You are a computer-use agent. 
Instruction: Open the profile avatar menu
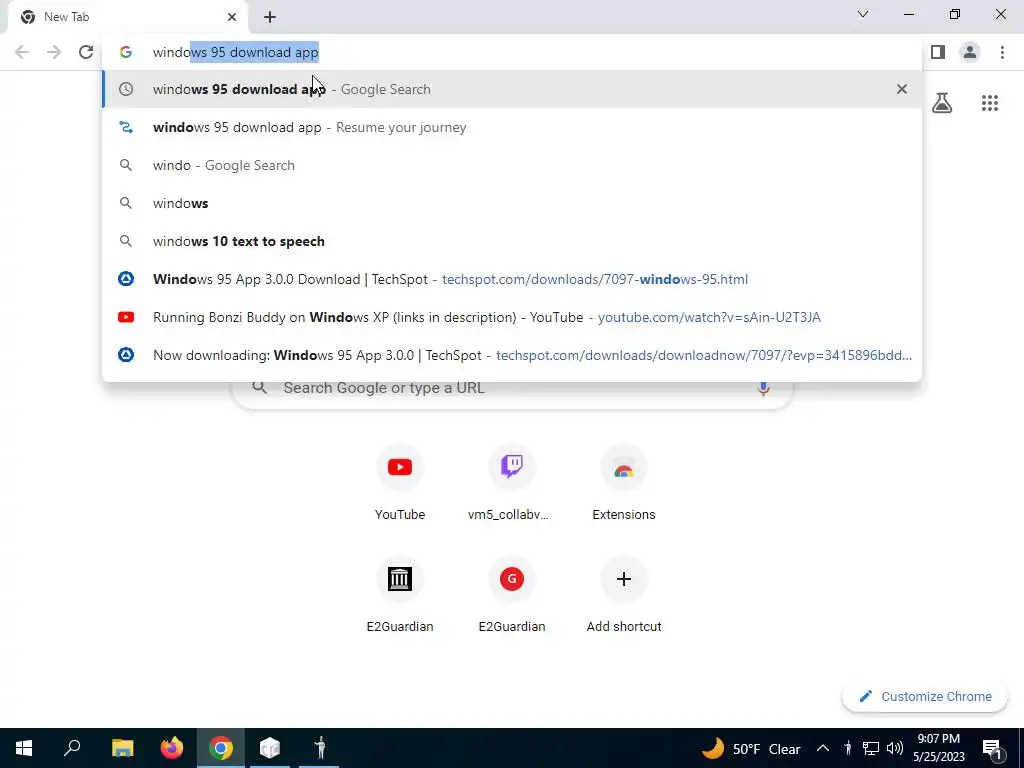tap(970, 52)
